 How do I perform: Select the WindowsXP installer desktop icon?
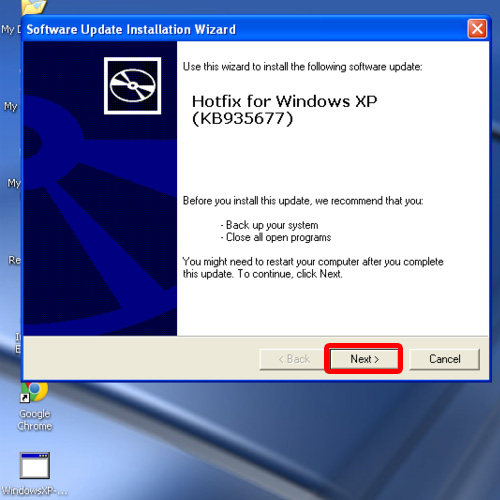[34, 474]
